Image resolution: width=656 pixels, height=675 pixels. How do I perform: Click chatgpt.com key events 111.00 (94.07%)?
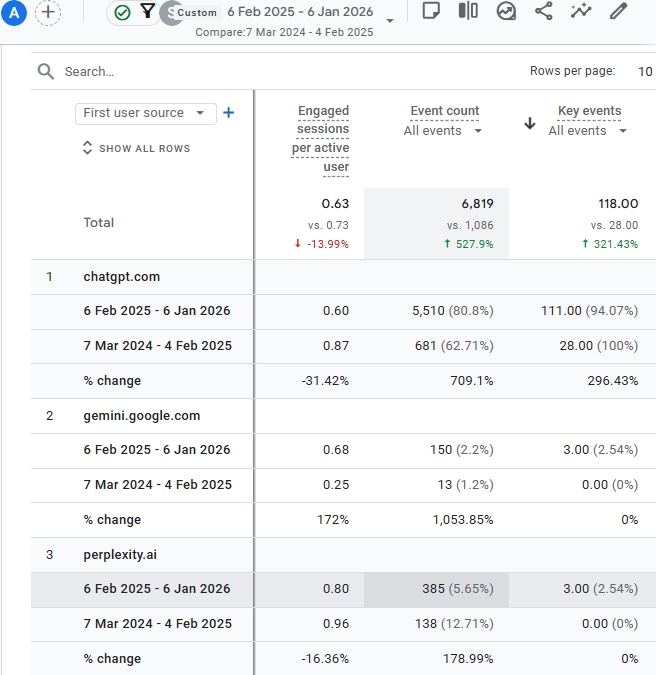point(589,311)
